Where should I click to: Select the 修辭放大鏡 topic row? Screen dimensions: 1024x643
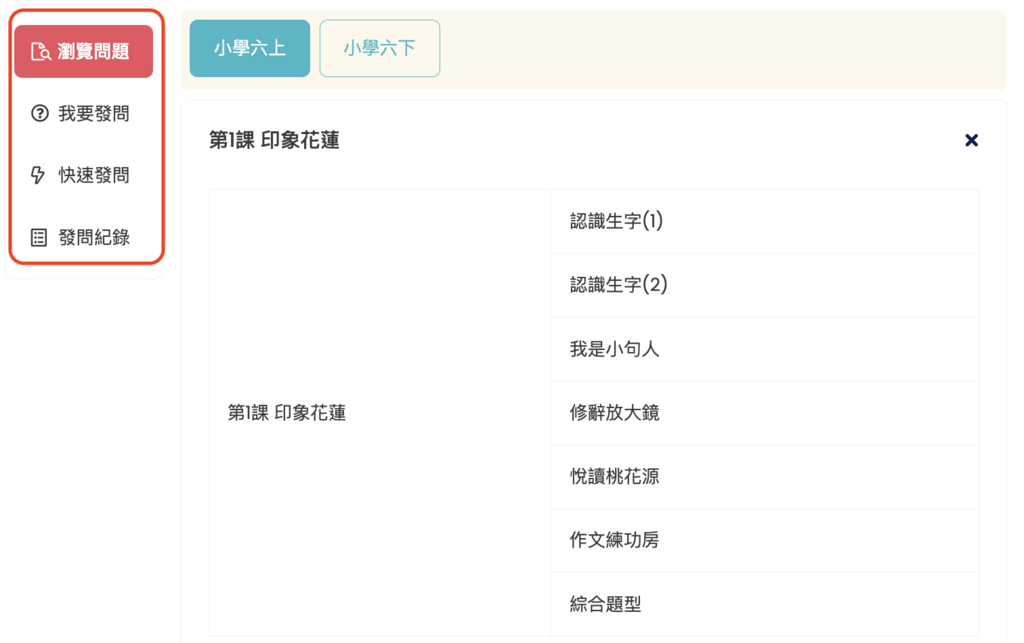(x=765, y=413)
